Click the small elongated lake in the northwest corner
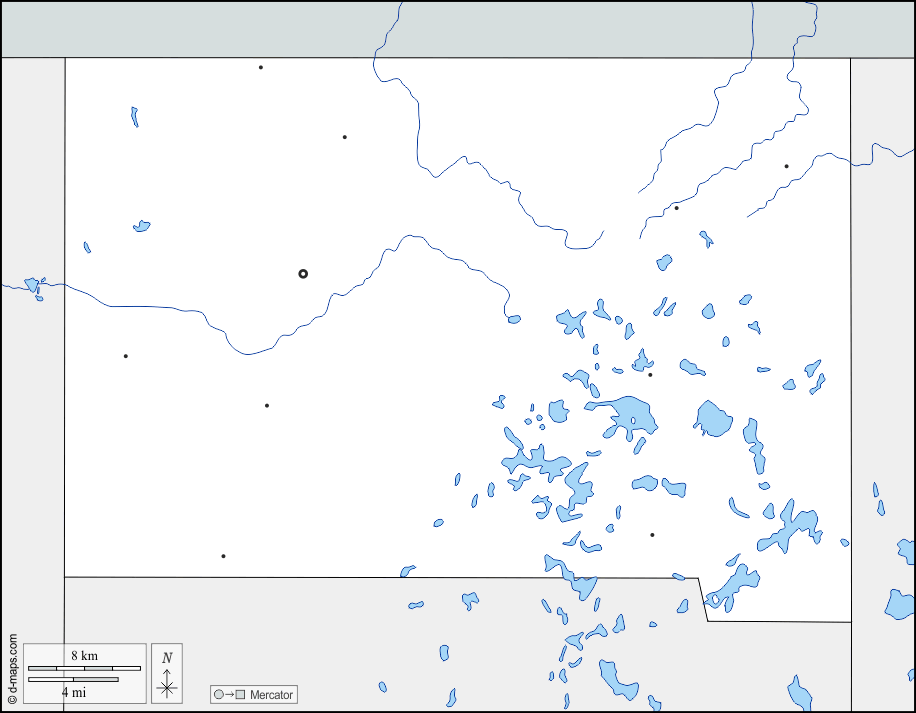Screen dimensions: 916x713 point(134,117)
